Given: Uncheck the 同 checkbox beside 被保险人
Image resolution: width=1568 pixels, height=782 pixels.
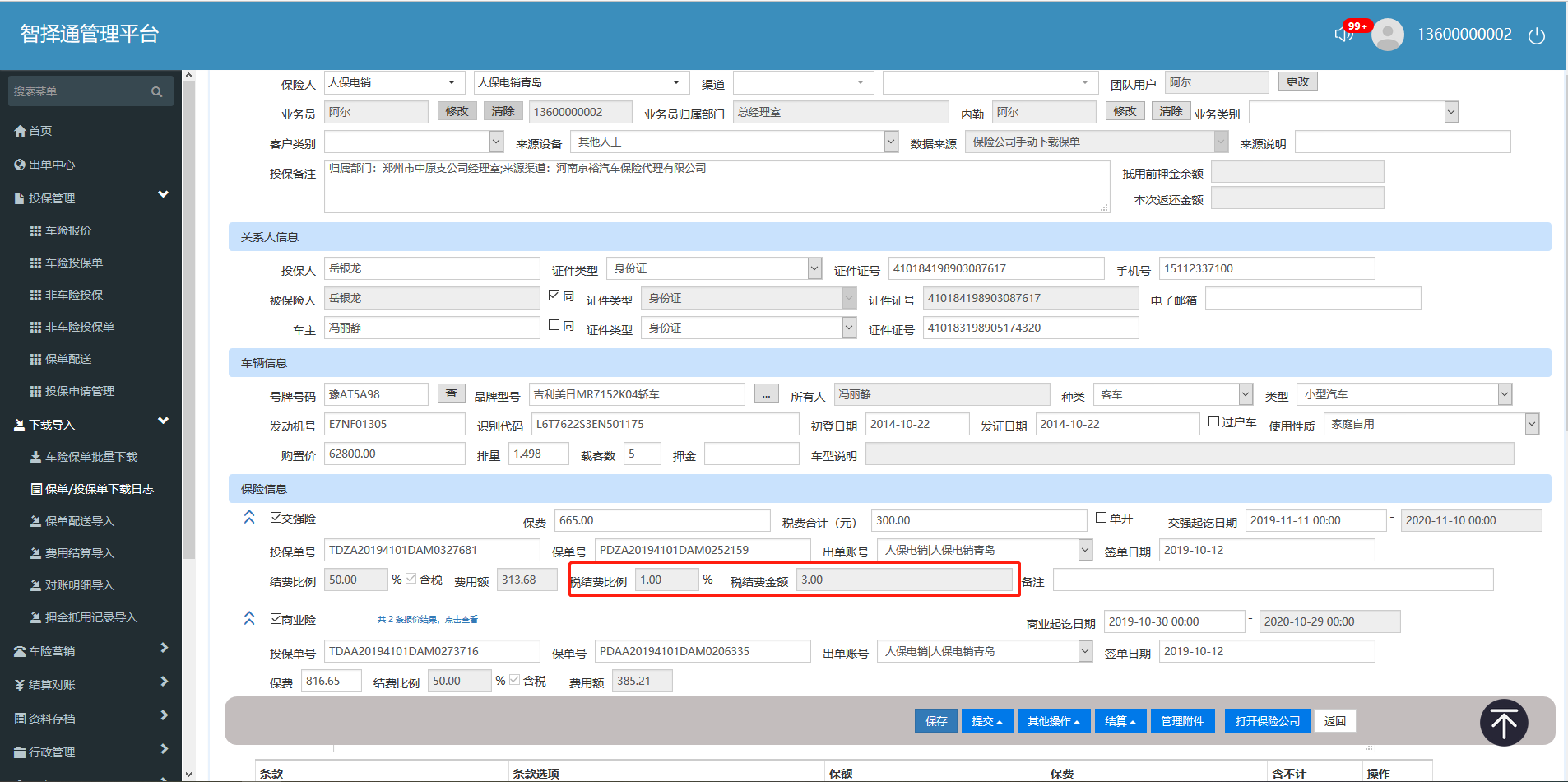Looking at the screenshot, I should [554, 296].
